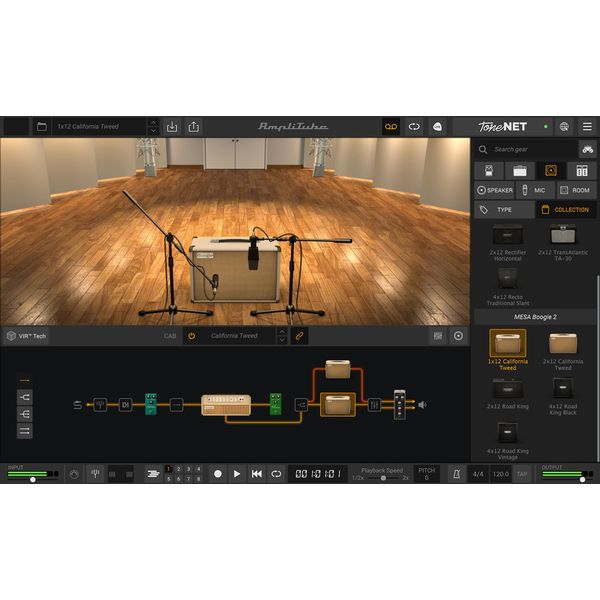Viewport: 600px width, 600px height.
Task: Filter gear by TYPE tab
Action: [504, 210]
